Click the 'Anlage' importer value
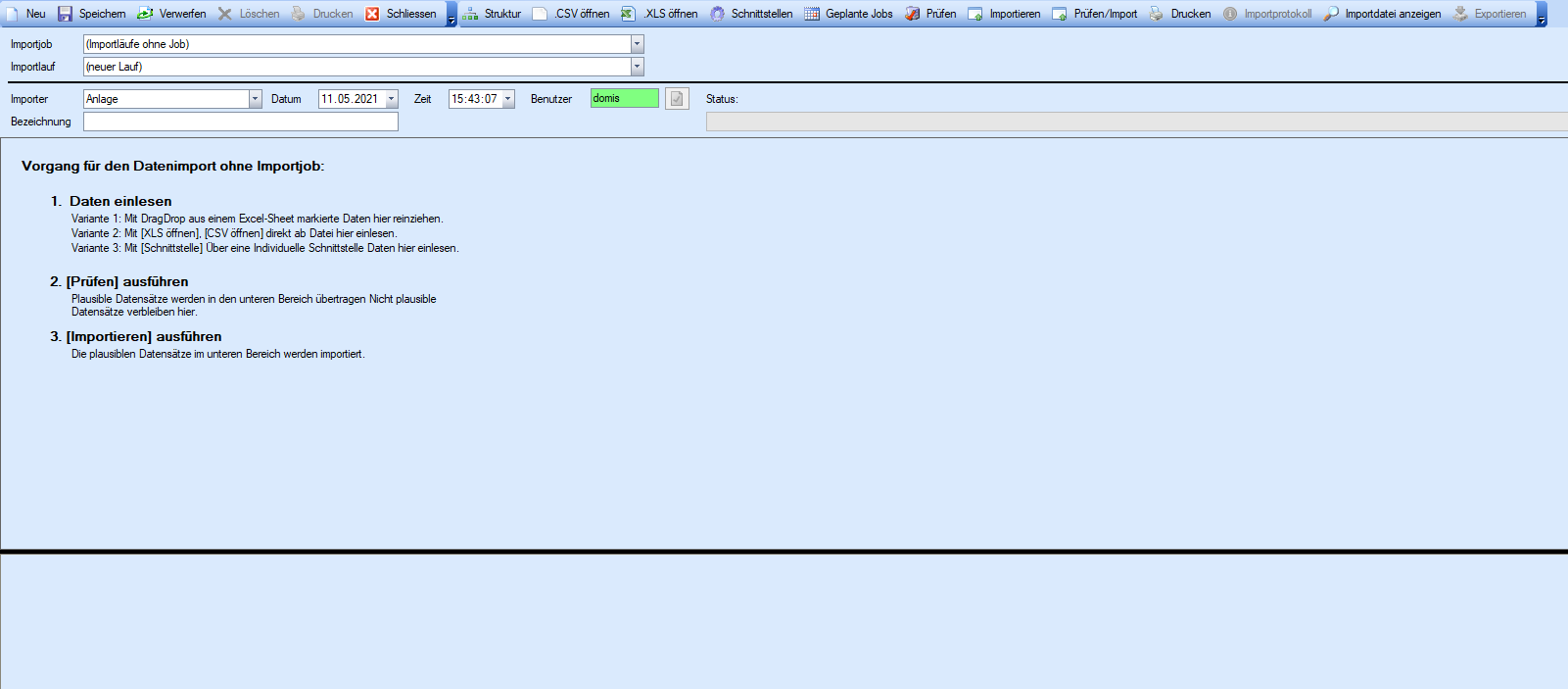This screenshot has width=1568, height=689. 102,99
